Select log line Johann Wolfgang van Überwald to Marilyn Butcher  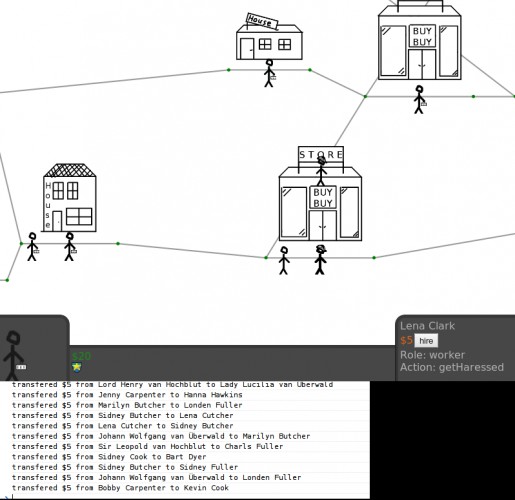point(161,436)
